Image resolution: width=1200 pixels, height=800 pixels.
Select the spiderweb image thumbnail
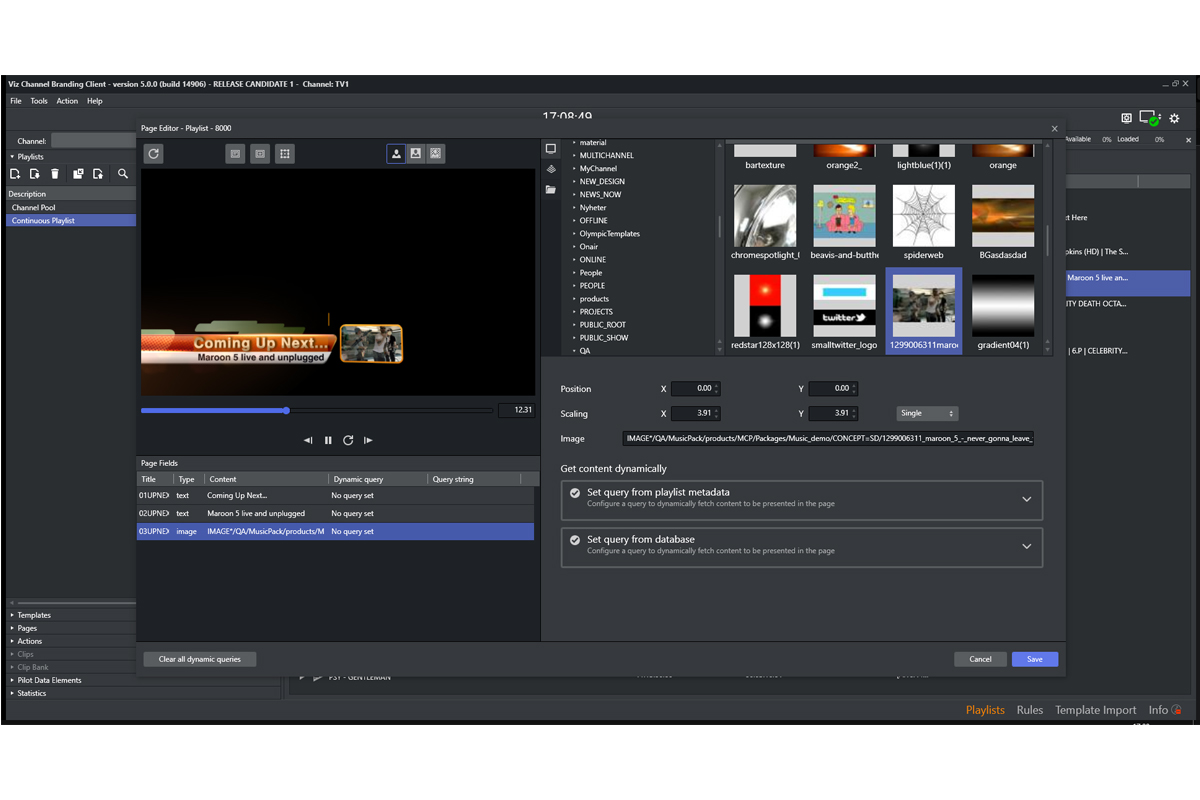(x=923, y=215)
